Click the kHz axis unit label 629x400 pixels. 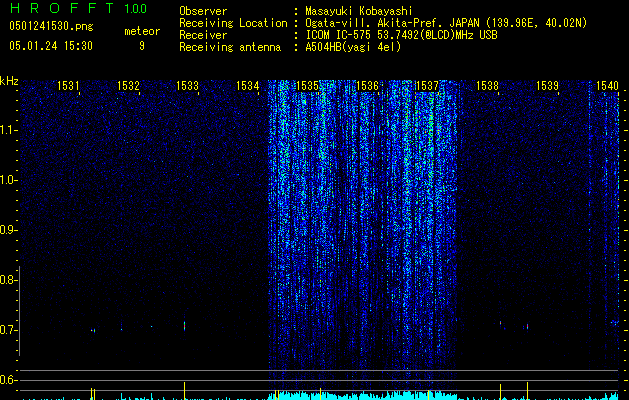9,81
